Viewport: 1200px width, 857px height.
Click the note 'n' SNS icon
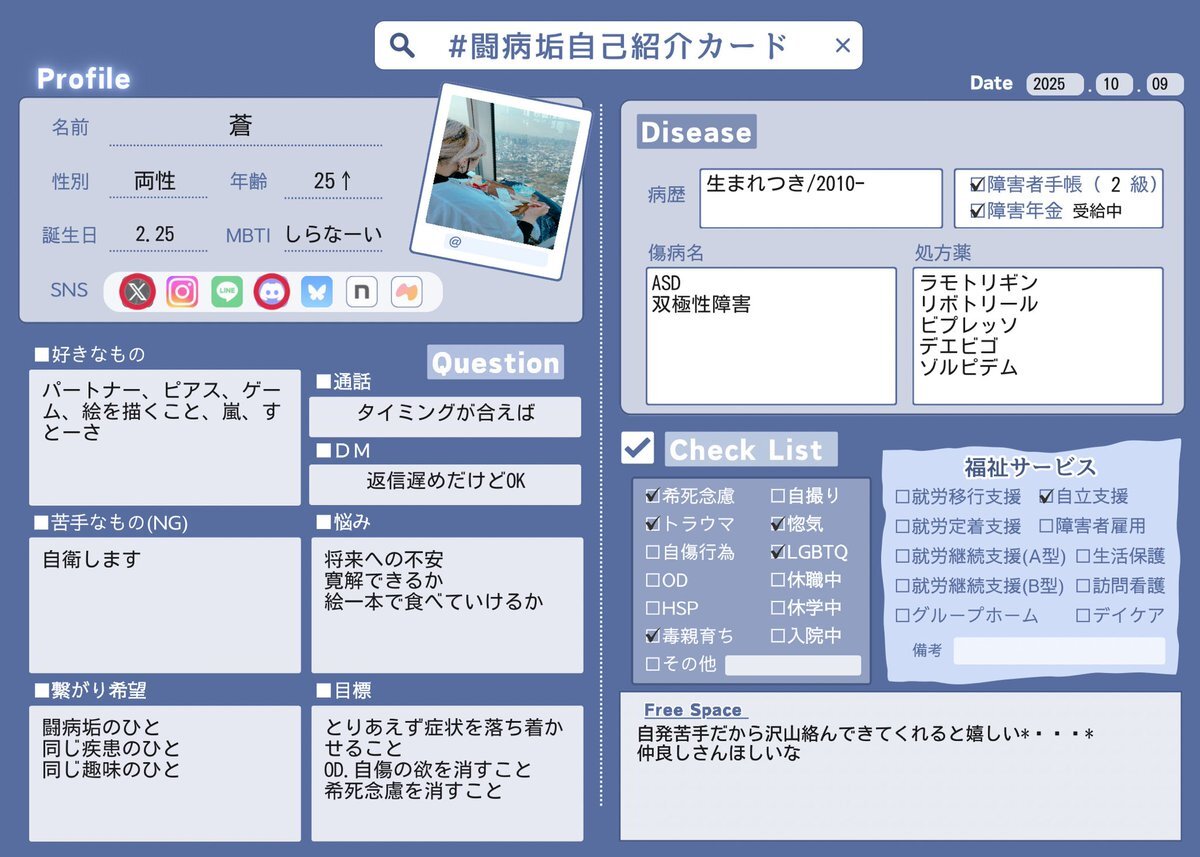[361, 291]
